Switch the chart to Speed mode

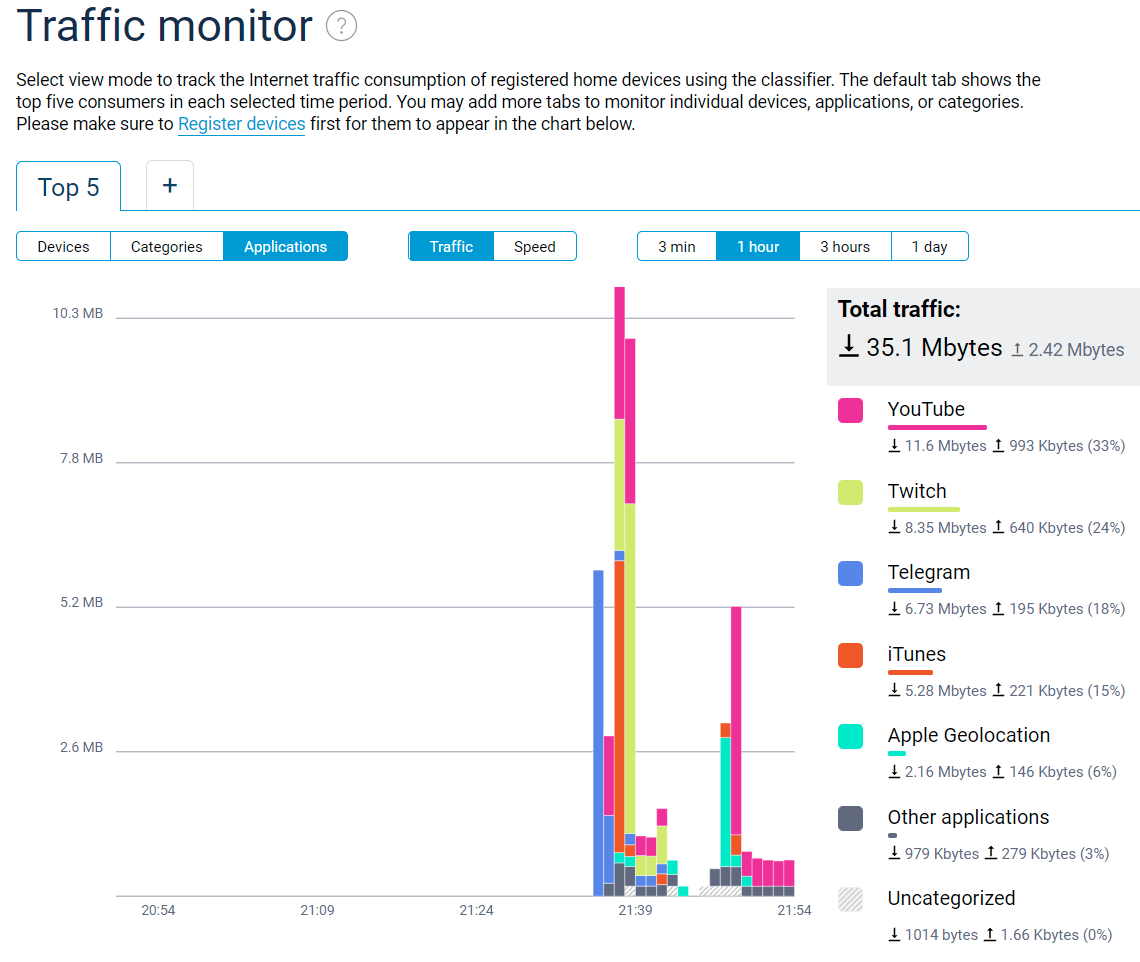534,246
